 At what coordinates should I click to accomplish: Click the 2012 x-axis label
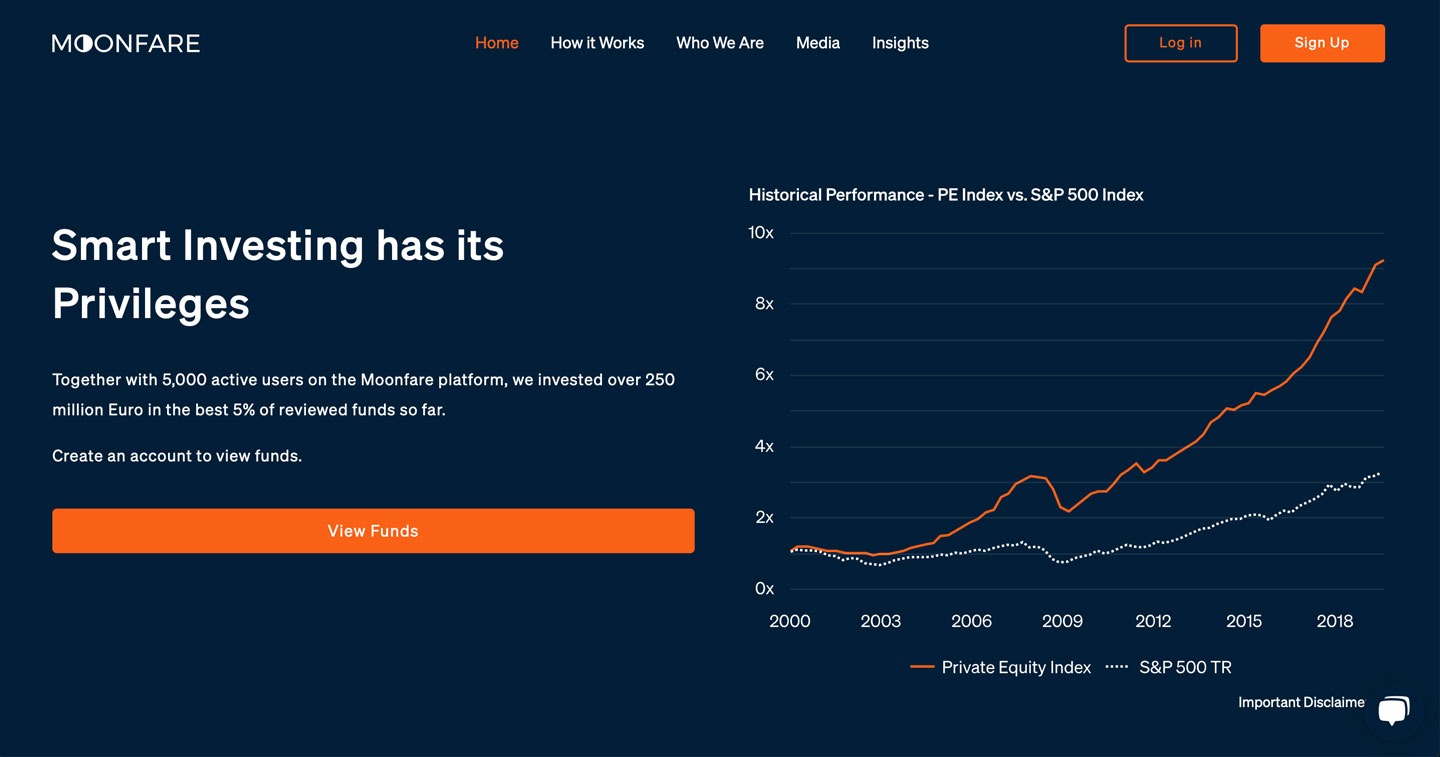[1153, 621]
